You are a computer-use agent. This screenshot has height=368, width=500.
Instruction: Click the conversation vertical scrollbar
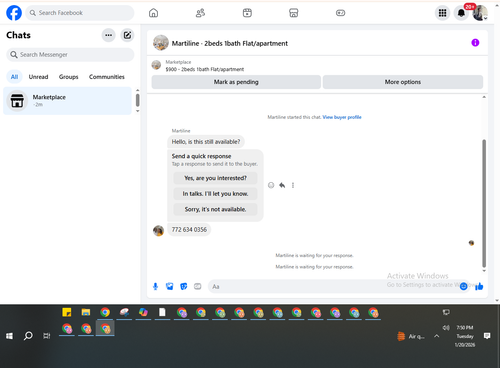[484, 203]
